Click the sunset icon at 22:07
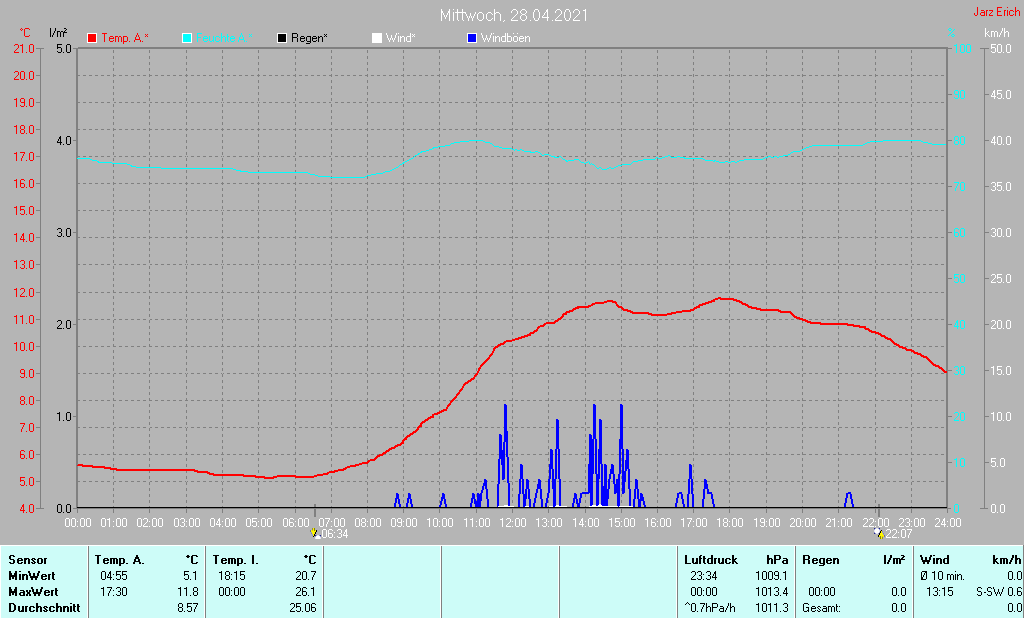 879,534
